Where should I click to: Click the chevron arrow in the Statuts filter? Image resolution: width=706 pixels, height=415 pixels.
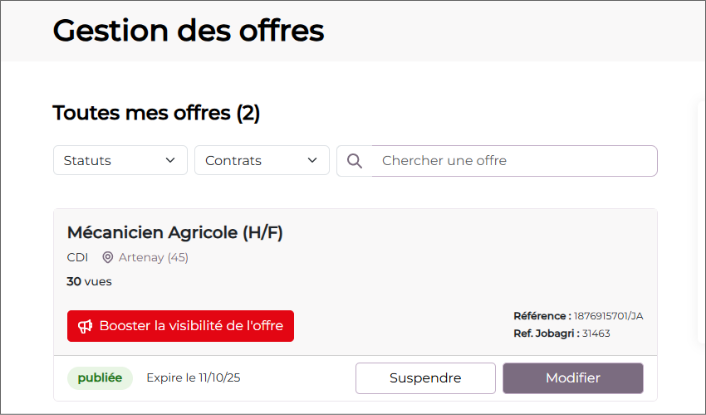(x=170, y=160)
